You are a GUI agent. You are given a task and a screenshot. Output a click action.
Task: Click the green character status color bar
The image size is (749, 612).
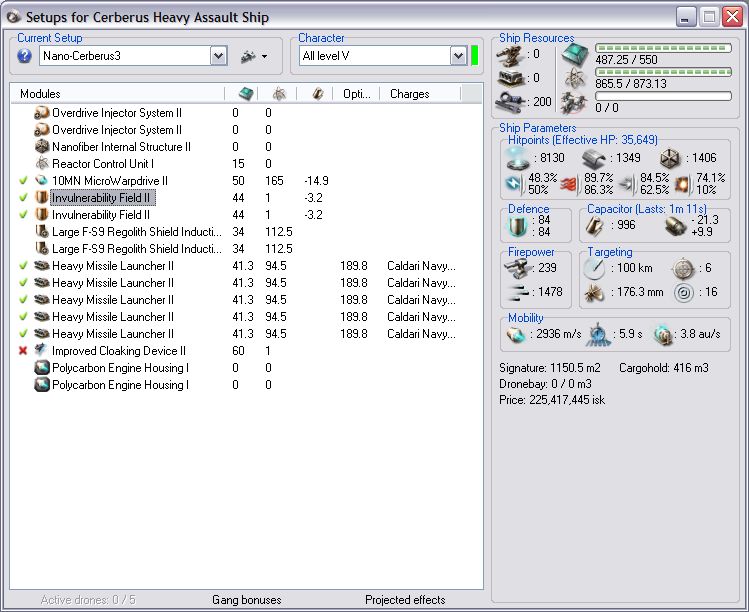point(475,56)
